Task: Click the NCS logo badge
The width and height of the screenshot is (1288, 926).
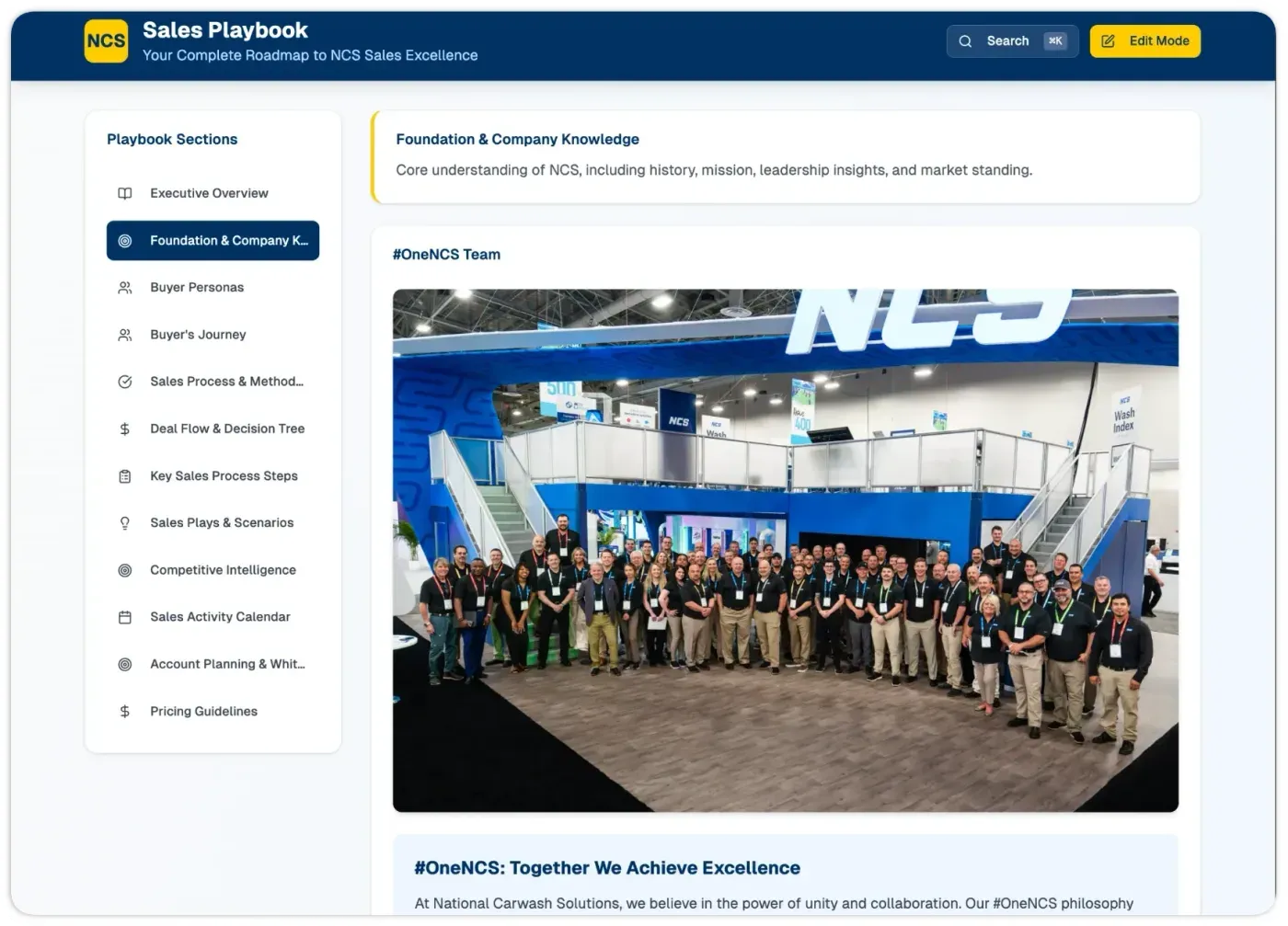Action: (x=106, y=41)
